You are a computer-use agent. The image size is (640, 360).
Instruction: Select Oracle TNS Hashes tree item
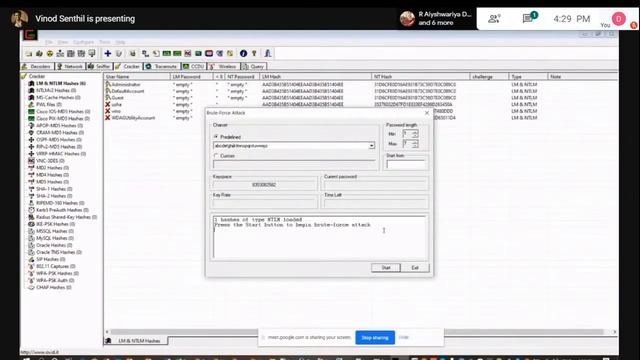tap(59, 252)
